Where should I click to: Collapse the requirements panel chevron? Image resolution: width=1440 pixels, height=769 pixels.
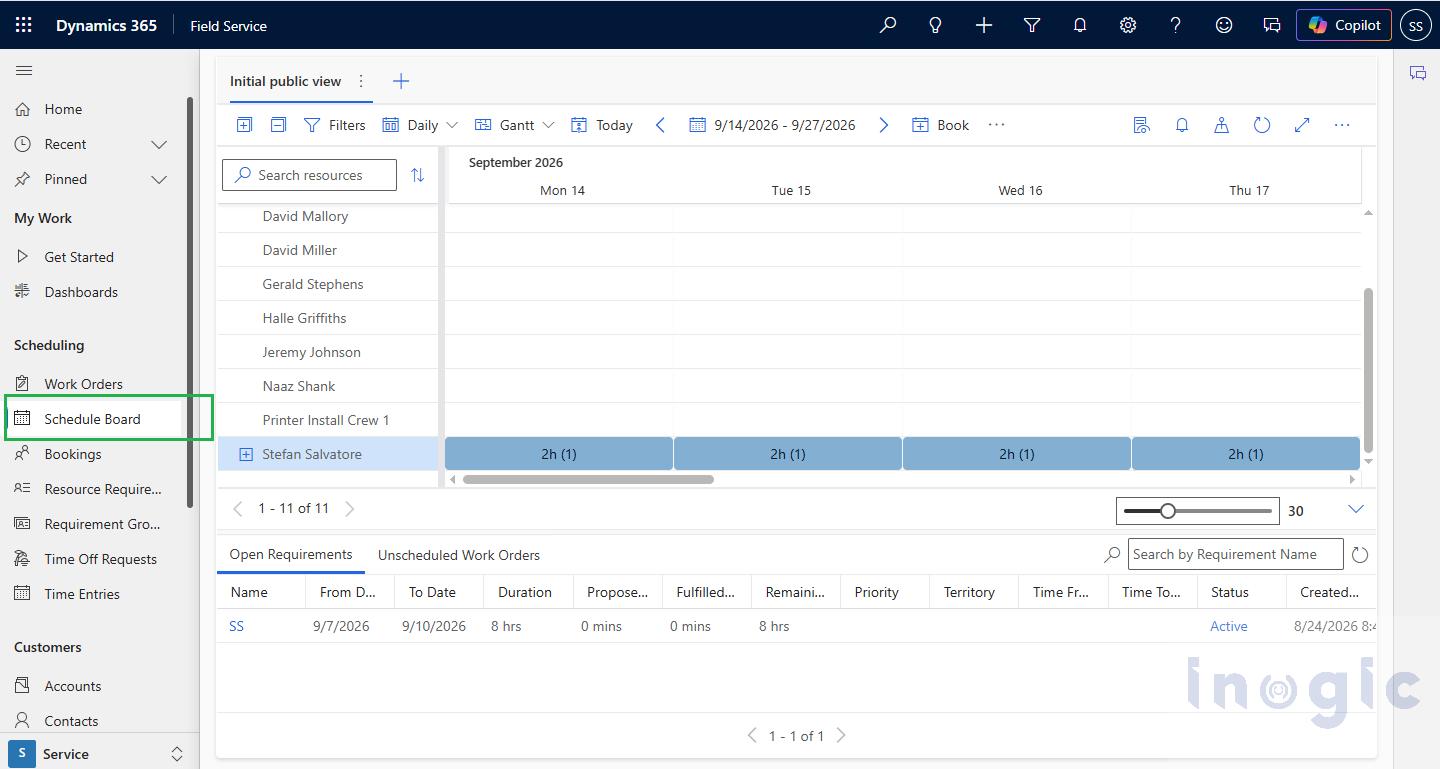coord(1356,510)
